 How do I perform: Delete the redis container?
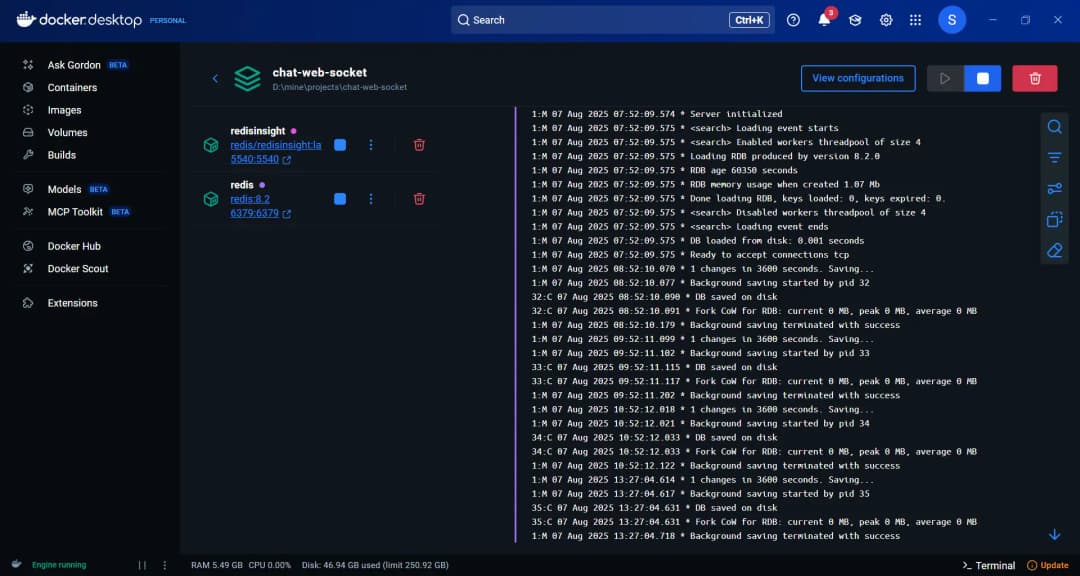coord(419,199)
